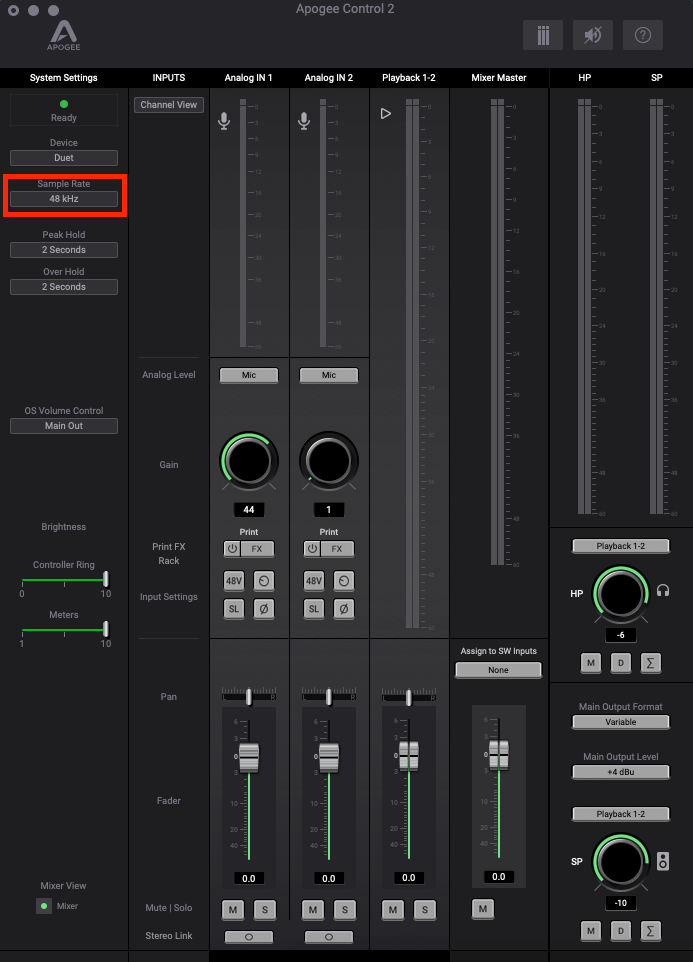Adjust the Controller Ring brightness slider
Screen dimensions: 693x962
coord(64,579)
